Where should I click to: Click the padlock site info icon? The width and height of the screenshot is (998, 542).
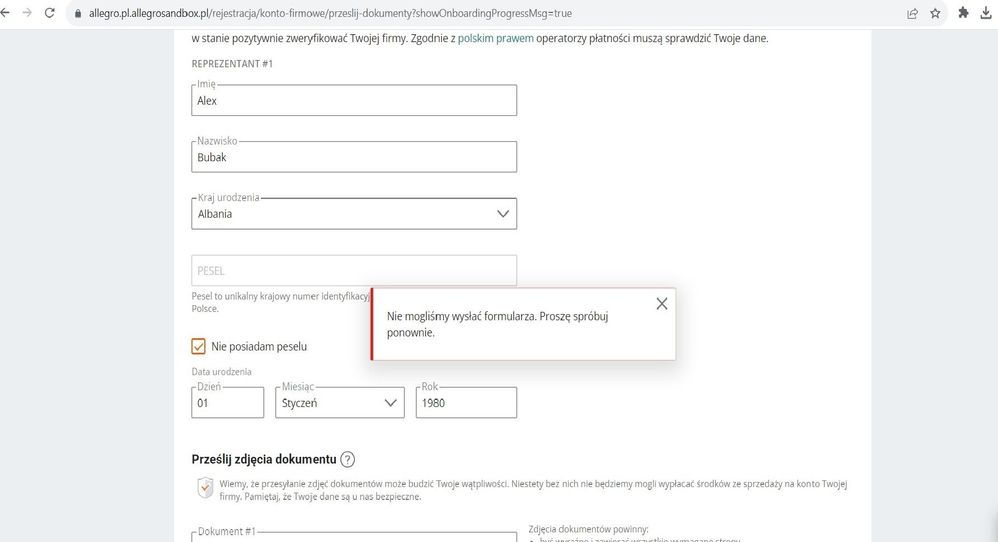[78, 13]
